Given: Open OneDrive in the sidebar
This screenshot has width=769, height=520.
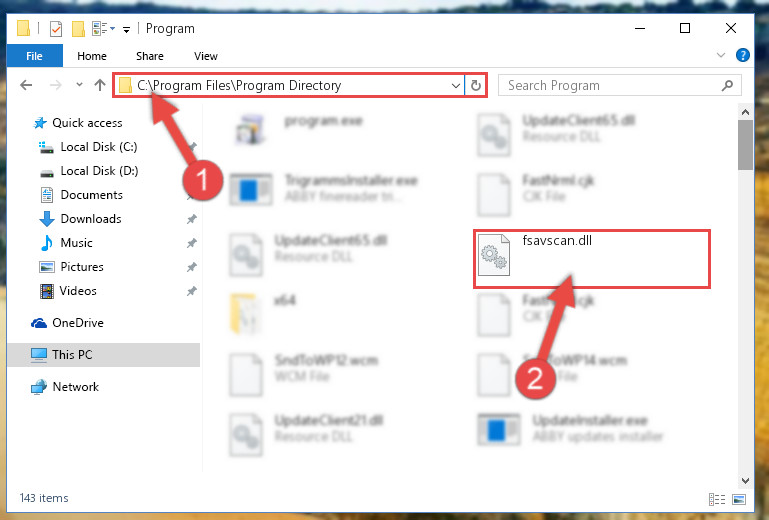Looking at the screenshot, I should tap(78, 323).
